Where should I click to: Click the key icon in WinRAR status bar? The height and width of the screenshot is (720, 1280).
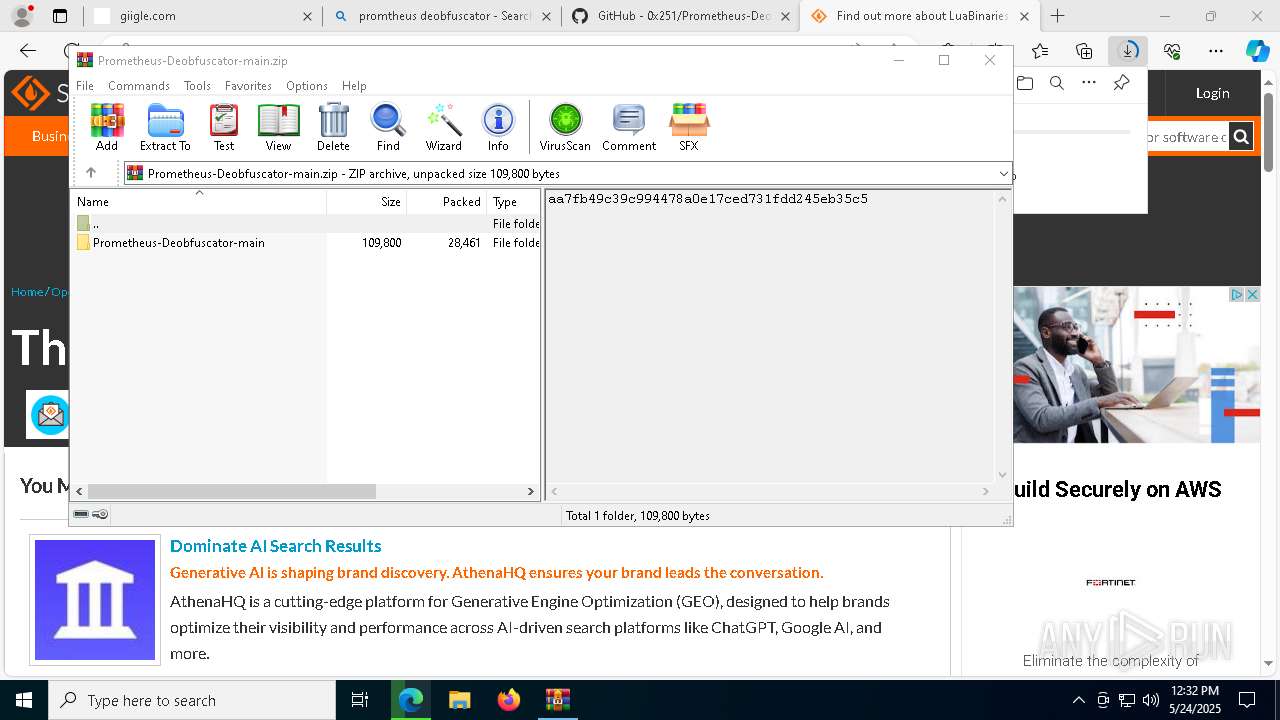(100, 515)
